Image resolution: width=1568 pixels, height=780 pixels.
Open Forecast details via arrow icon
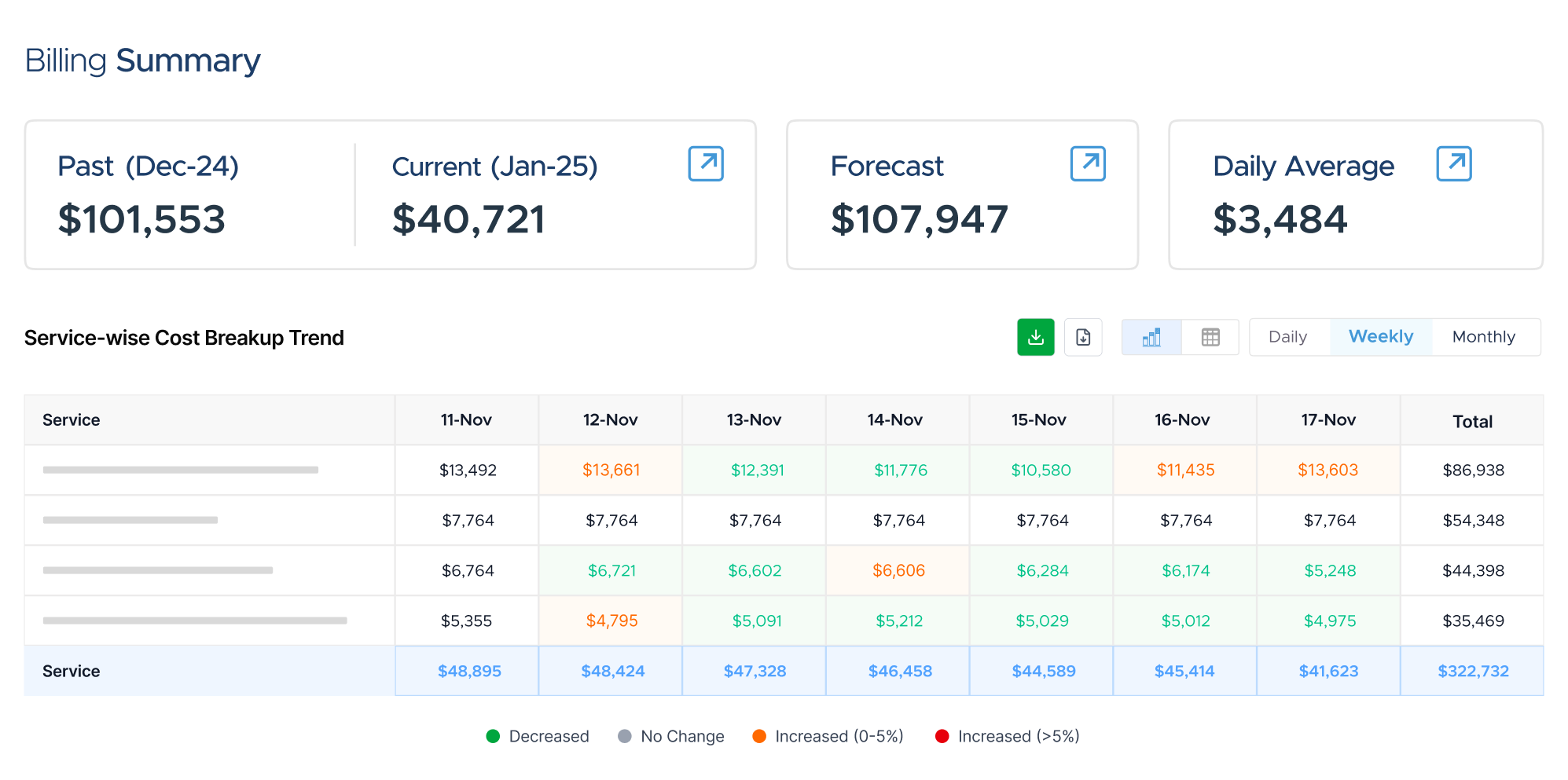(x=1088, y=163)
